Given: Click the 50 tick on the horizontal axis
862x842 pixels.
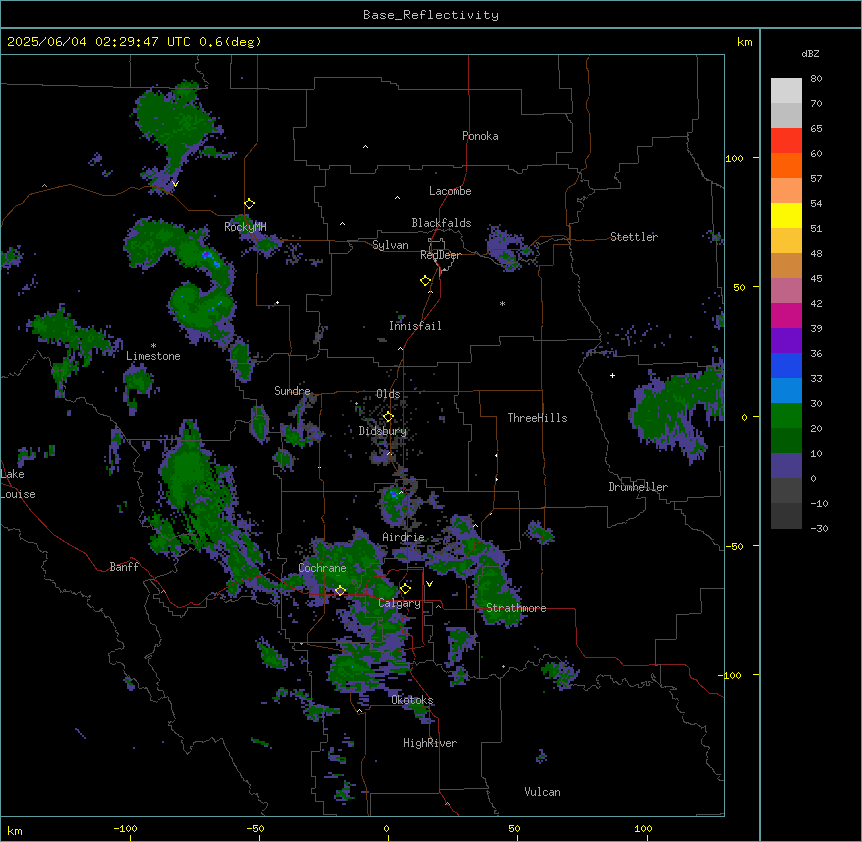Looking at the screenshot, I should pos(514,828).
